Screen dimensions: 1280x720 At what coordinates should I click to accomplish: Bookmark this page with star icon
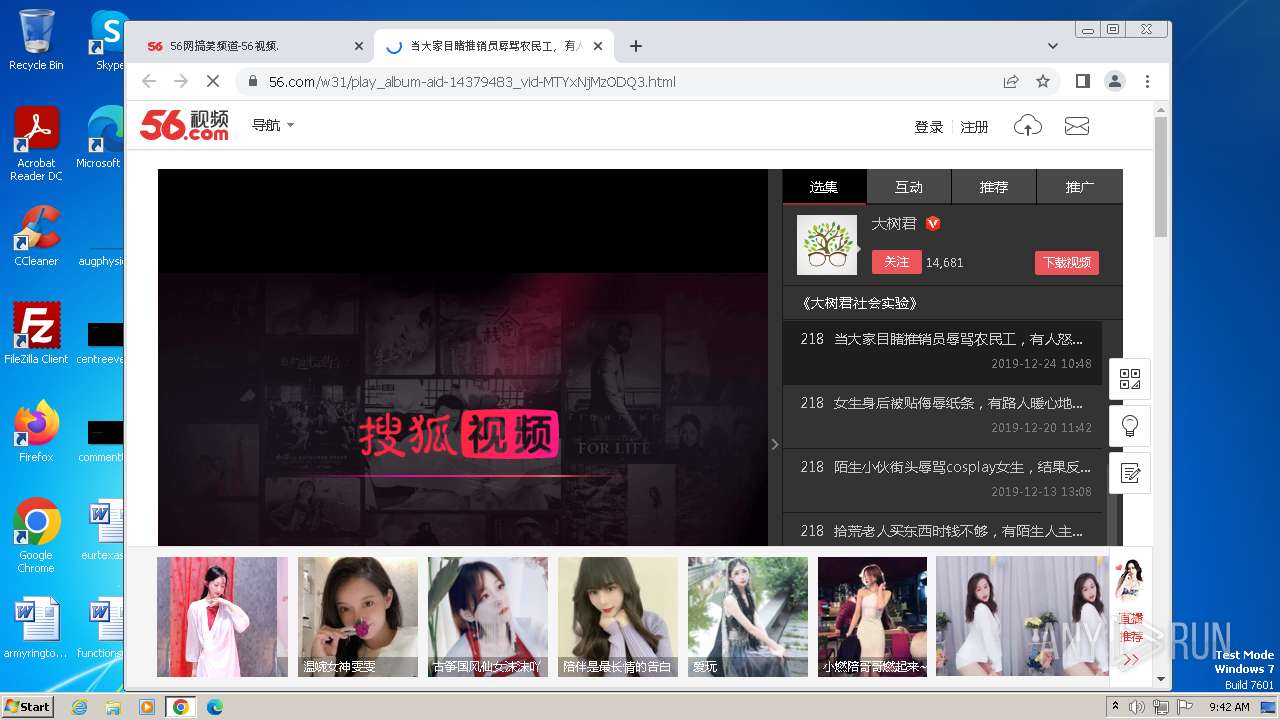1043,82
